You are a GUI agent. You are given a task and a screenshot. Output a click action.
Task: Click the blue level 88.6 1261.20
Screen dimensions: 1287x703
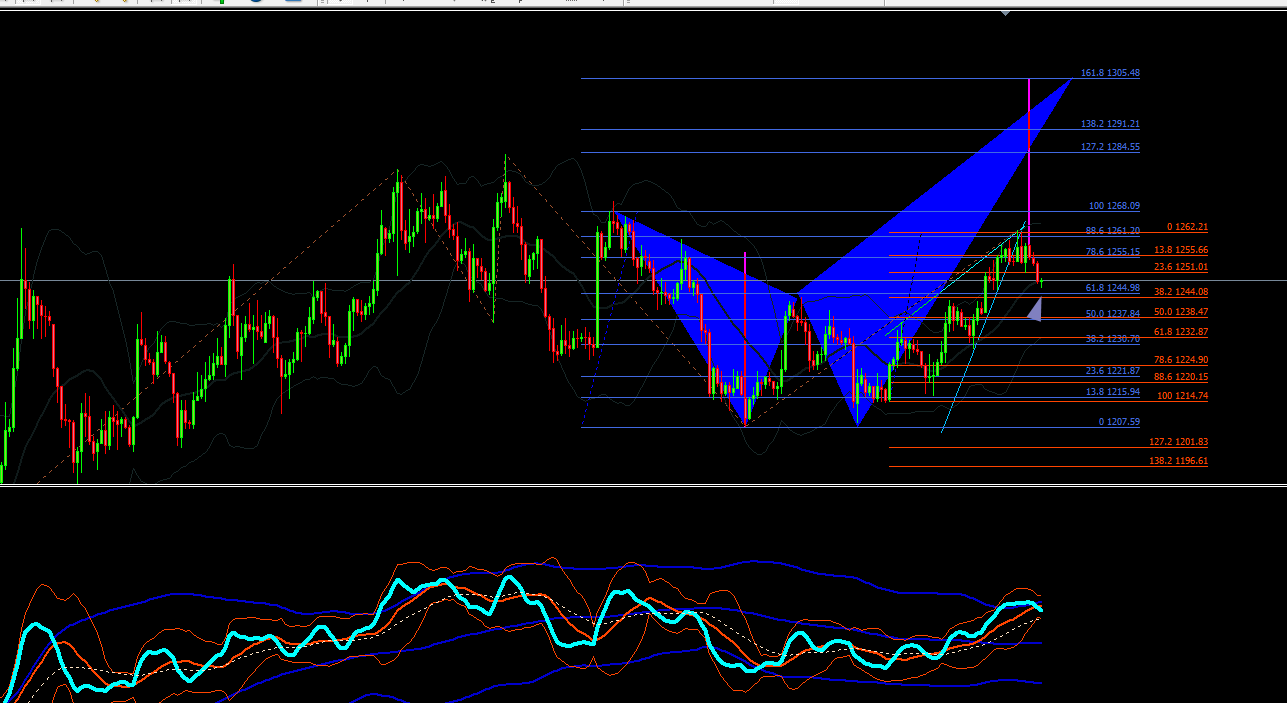1112,231
